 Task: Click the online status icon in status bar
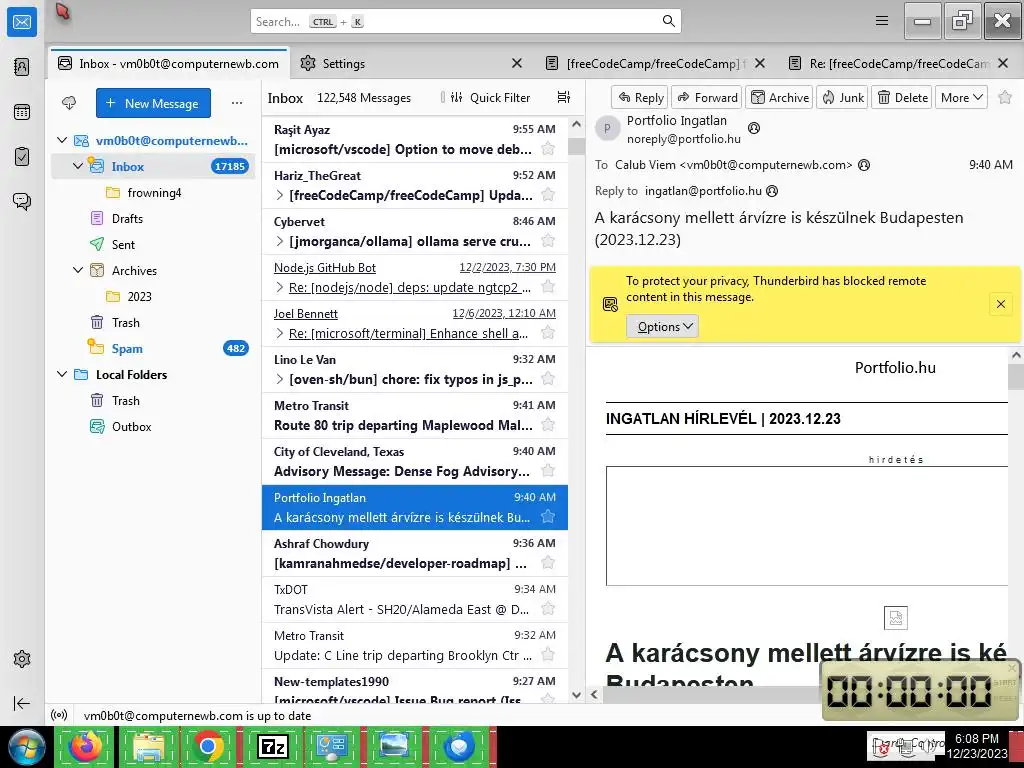[x=59, y=716]
